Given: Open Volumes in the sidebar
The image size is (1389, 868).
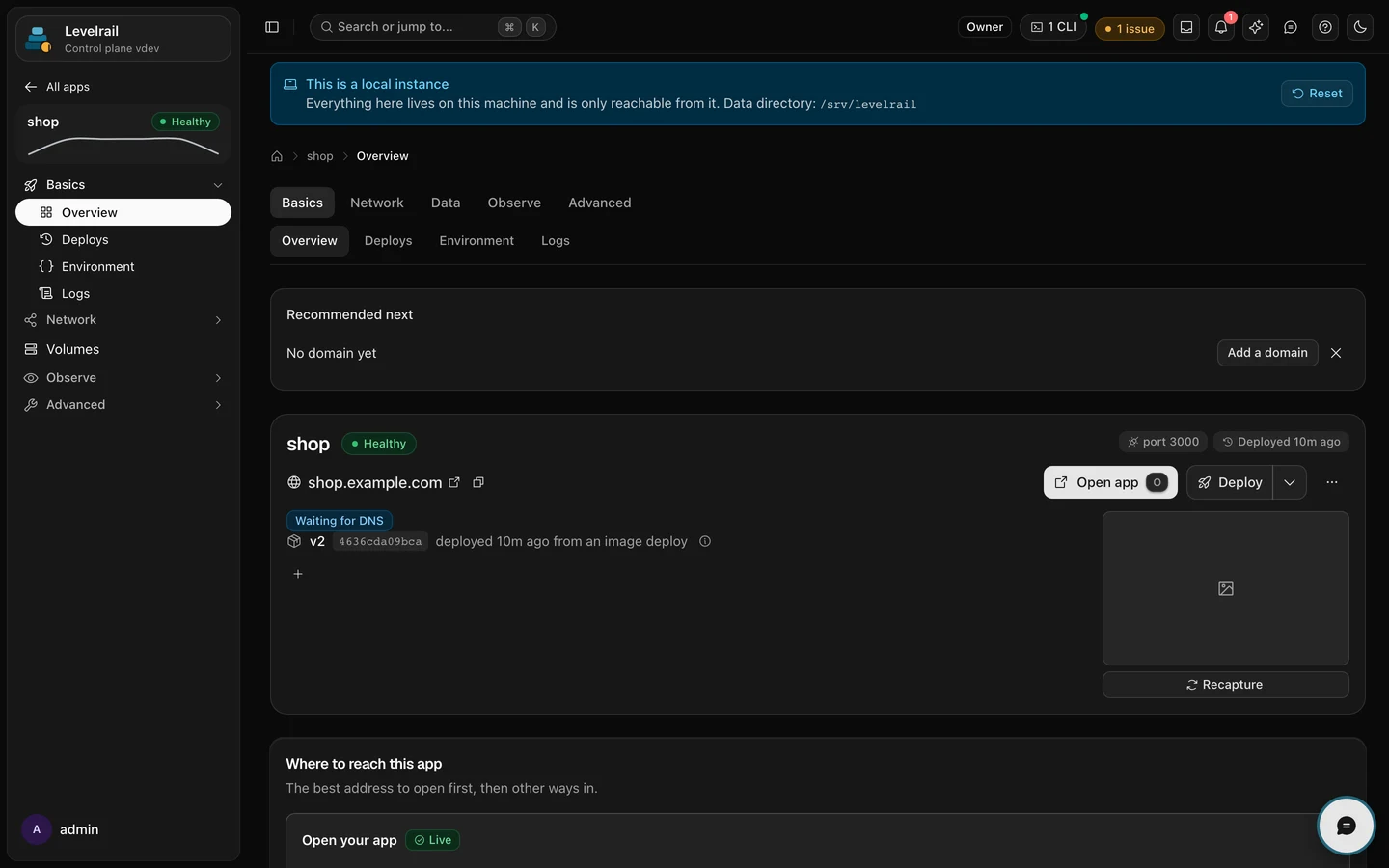Looking at the screenshot, I should click(123, 349).
